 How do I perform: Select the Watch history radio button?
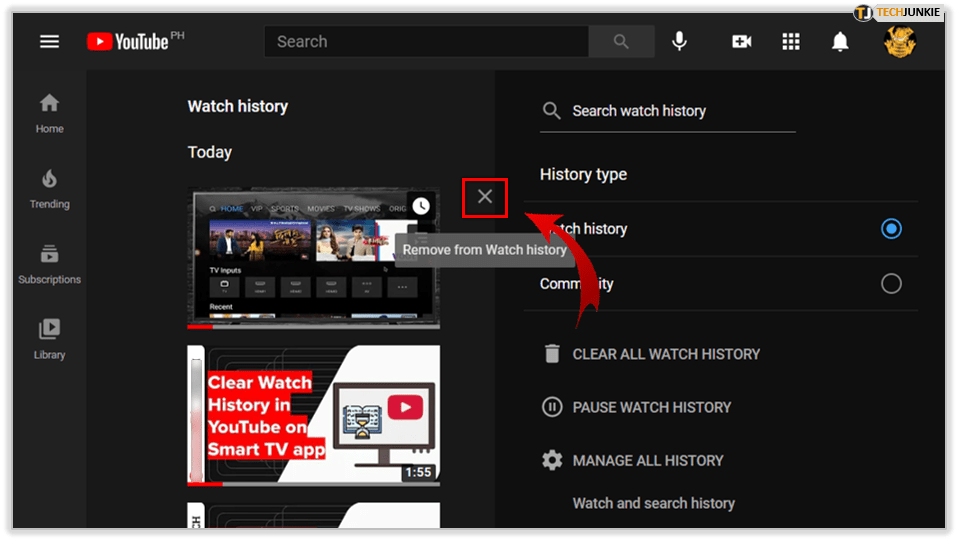click(890, 229)
